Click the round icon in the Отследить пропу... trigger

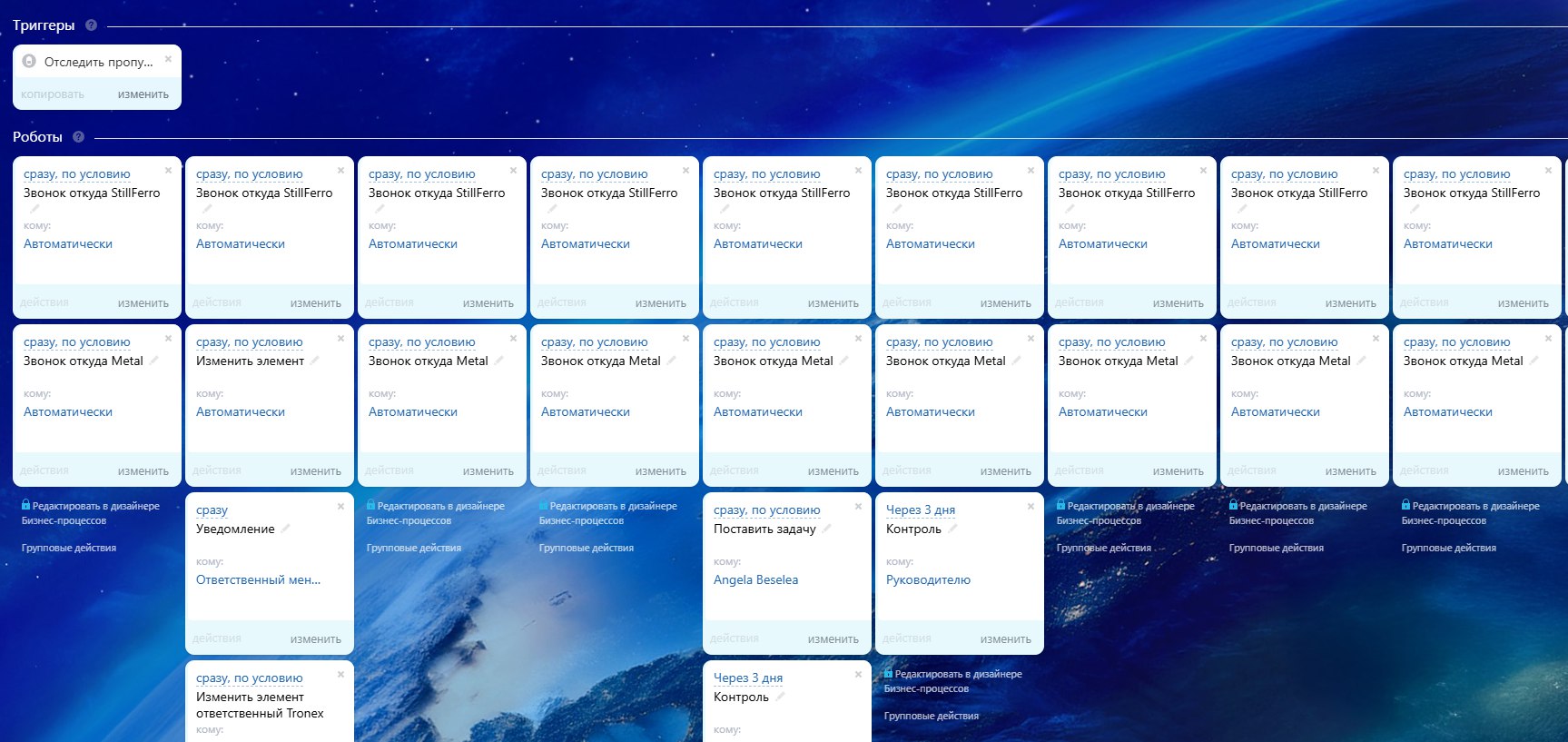pyautogui.click(x=29, y=62)
